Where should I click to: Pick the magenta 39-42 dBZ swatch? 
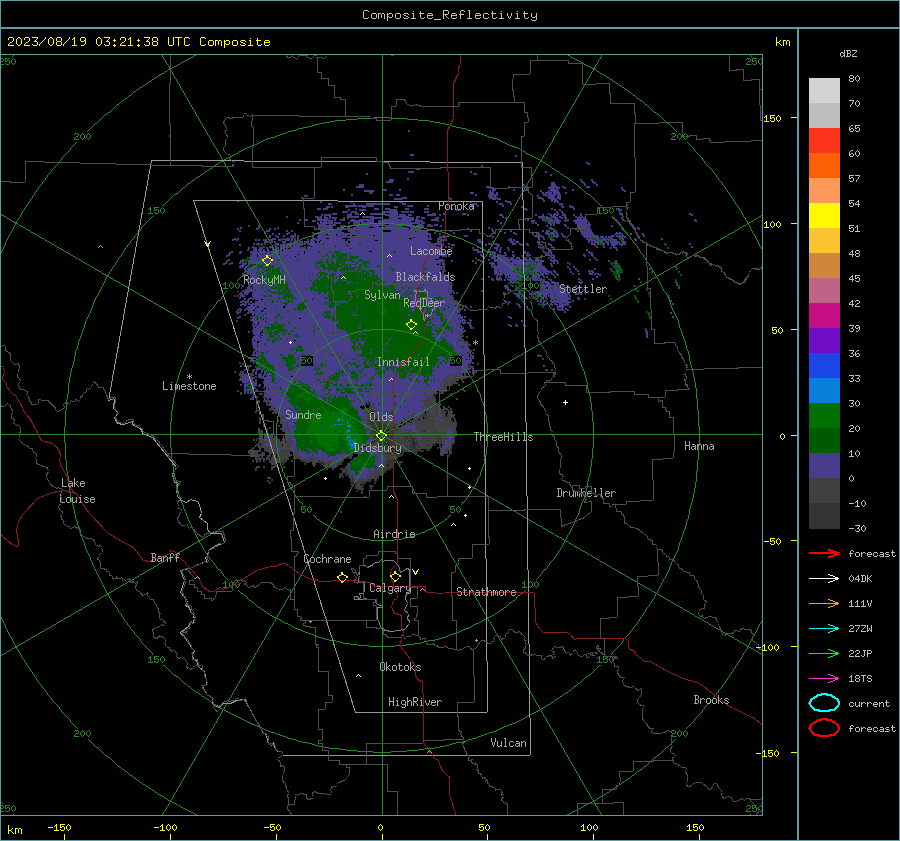coord(824,315)
